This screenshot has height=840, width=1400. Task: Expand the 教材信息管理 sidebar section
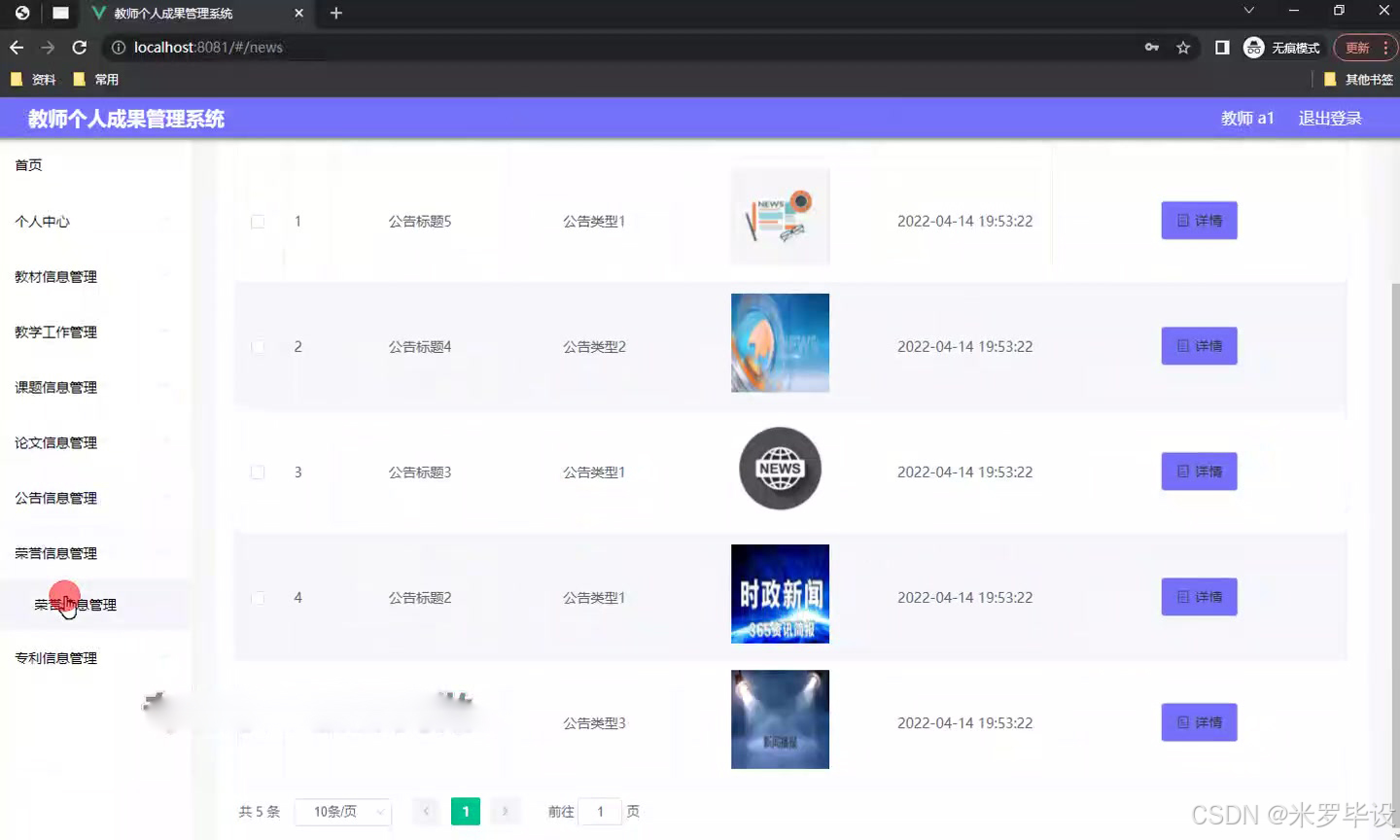[53, 276]
